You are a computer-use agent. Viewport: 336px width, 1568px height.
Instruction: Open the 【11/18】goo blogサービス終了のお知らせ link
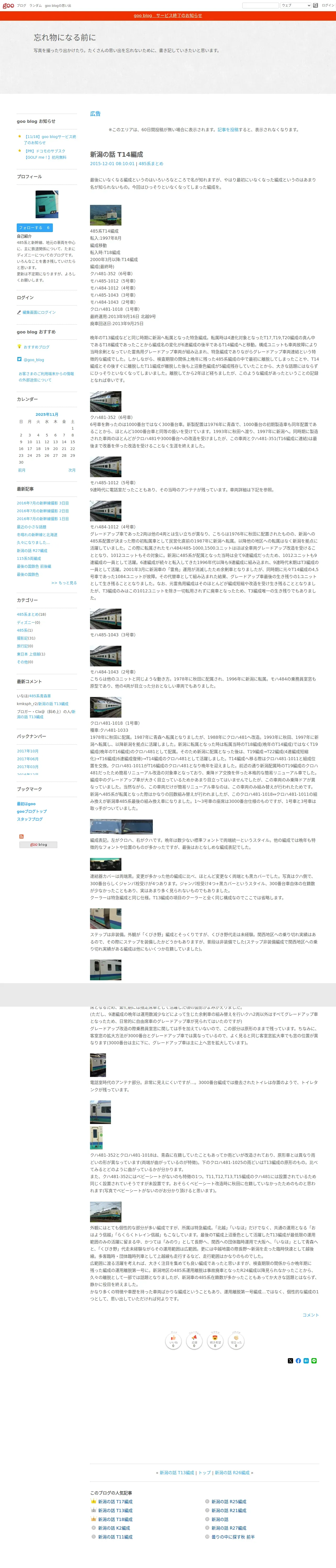click(50, 140)
